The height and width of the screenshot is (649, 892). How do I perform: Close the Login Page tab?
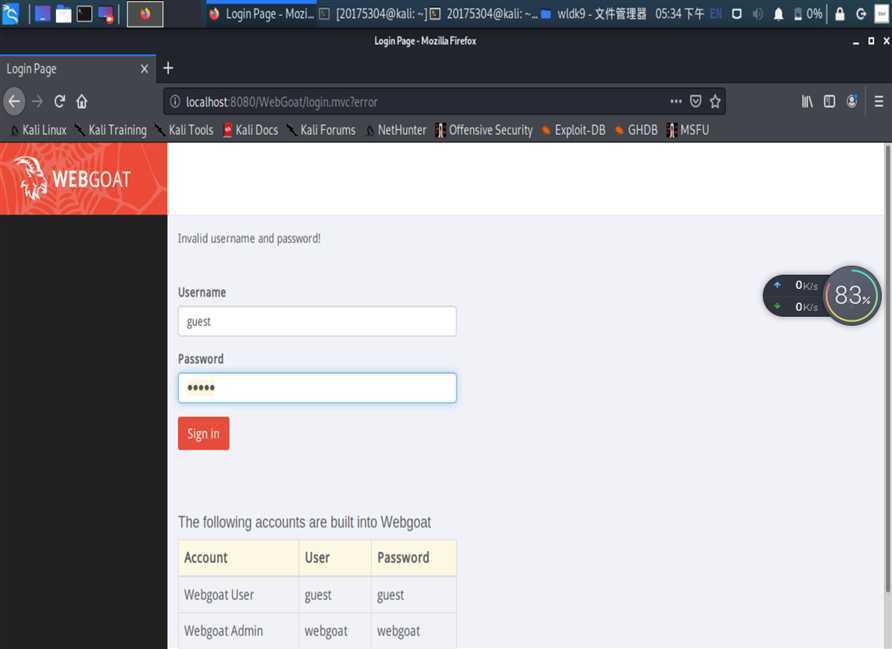(144, 69)
